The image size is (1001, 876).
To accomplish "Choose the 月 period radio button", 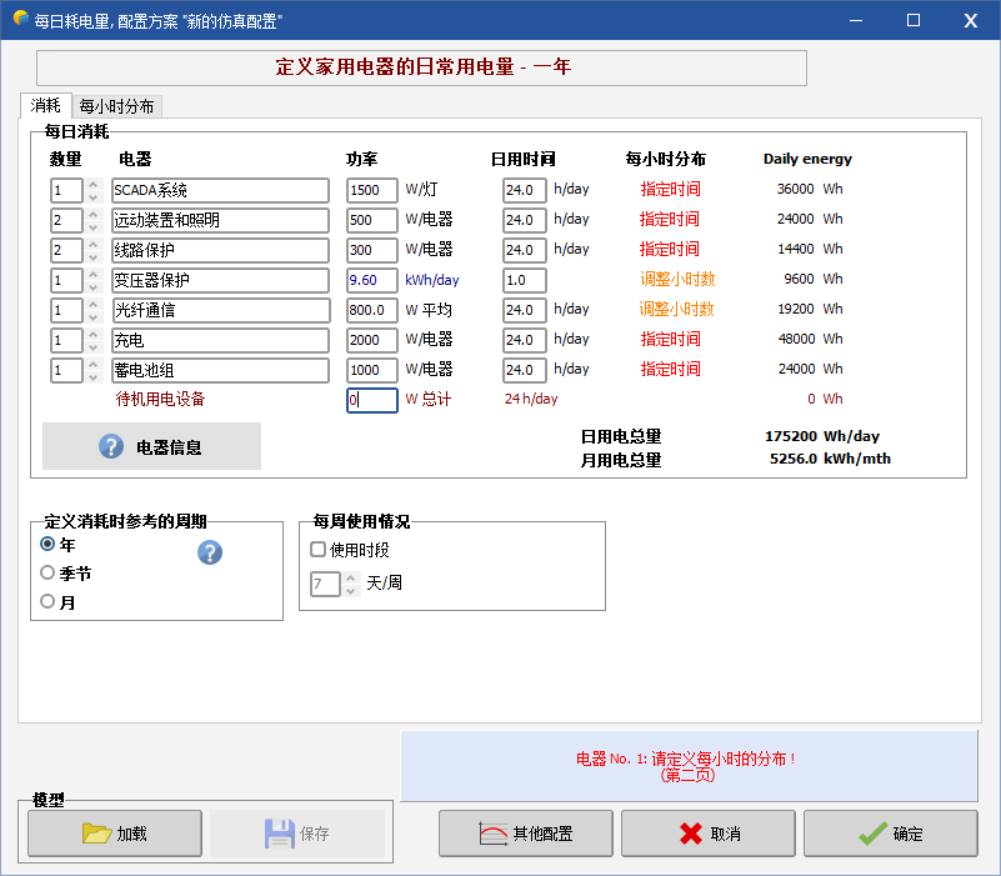I will click(47, 602).
